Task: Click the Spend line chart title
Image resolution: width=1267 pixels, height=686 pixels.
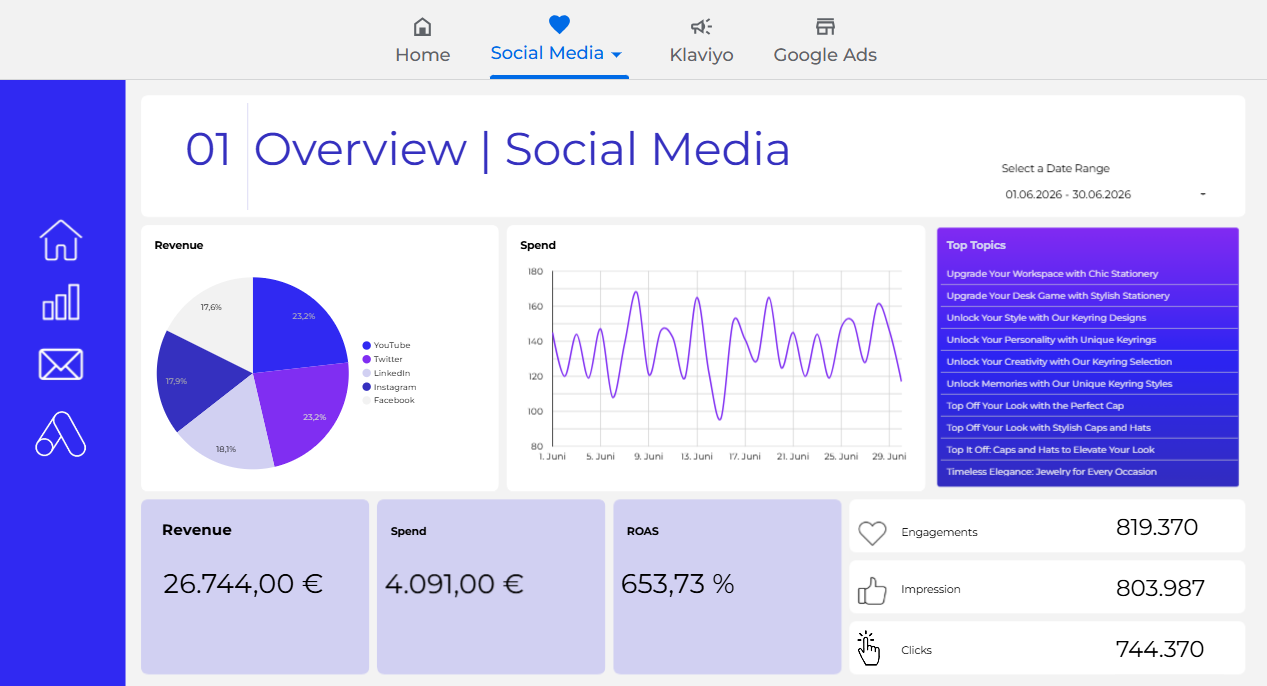Action: tap(538, 245)
